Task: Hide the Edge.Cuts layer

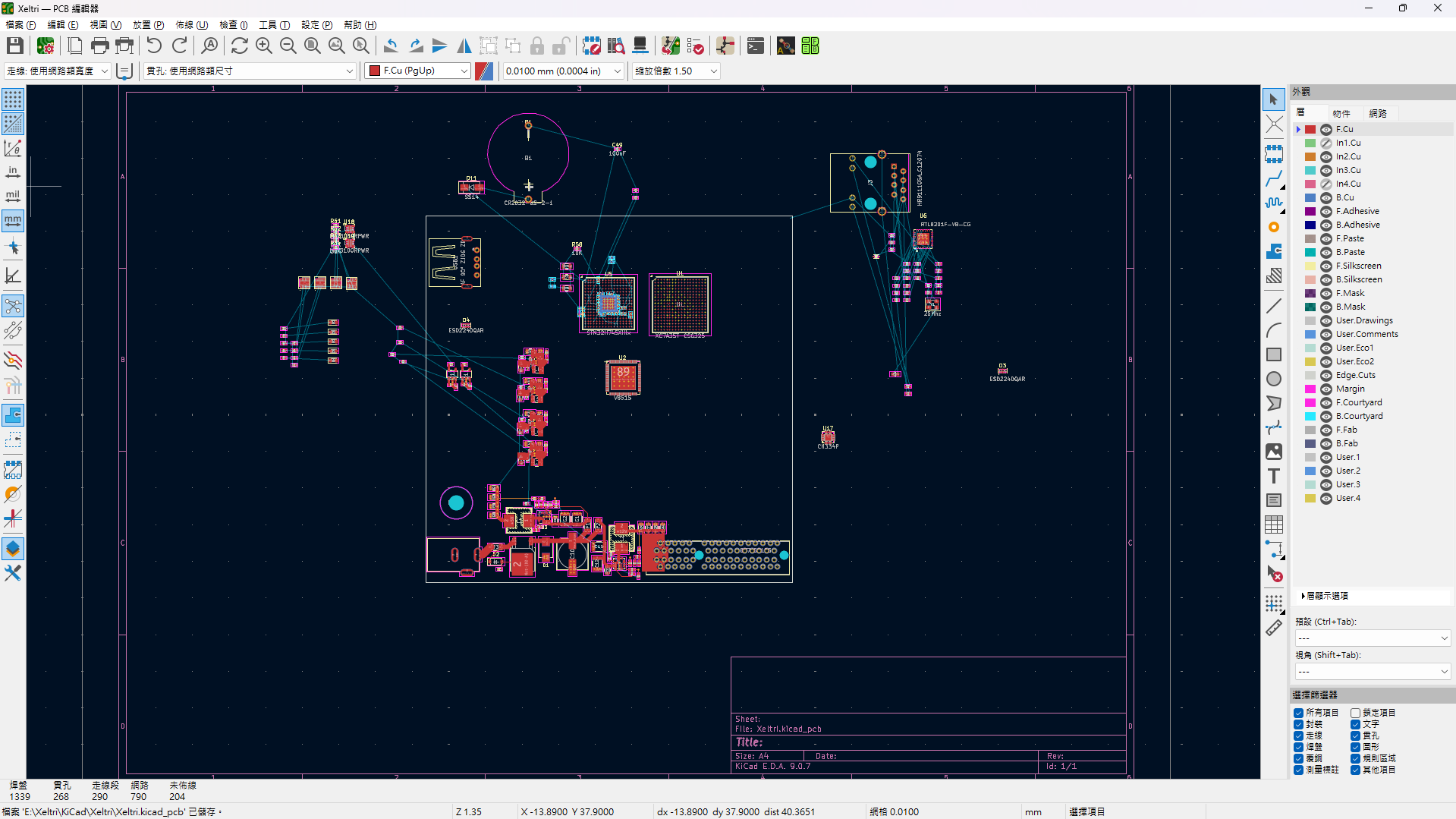Action: (1326, 376)
